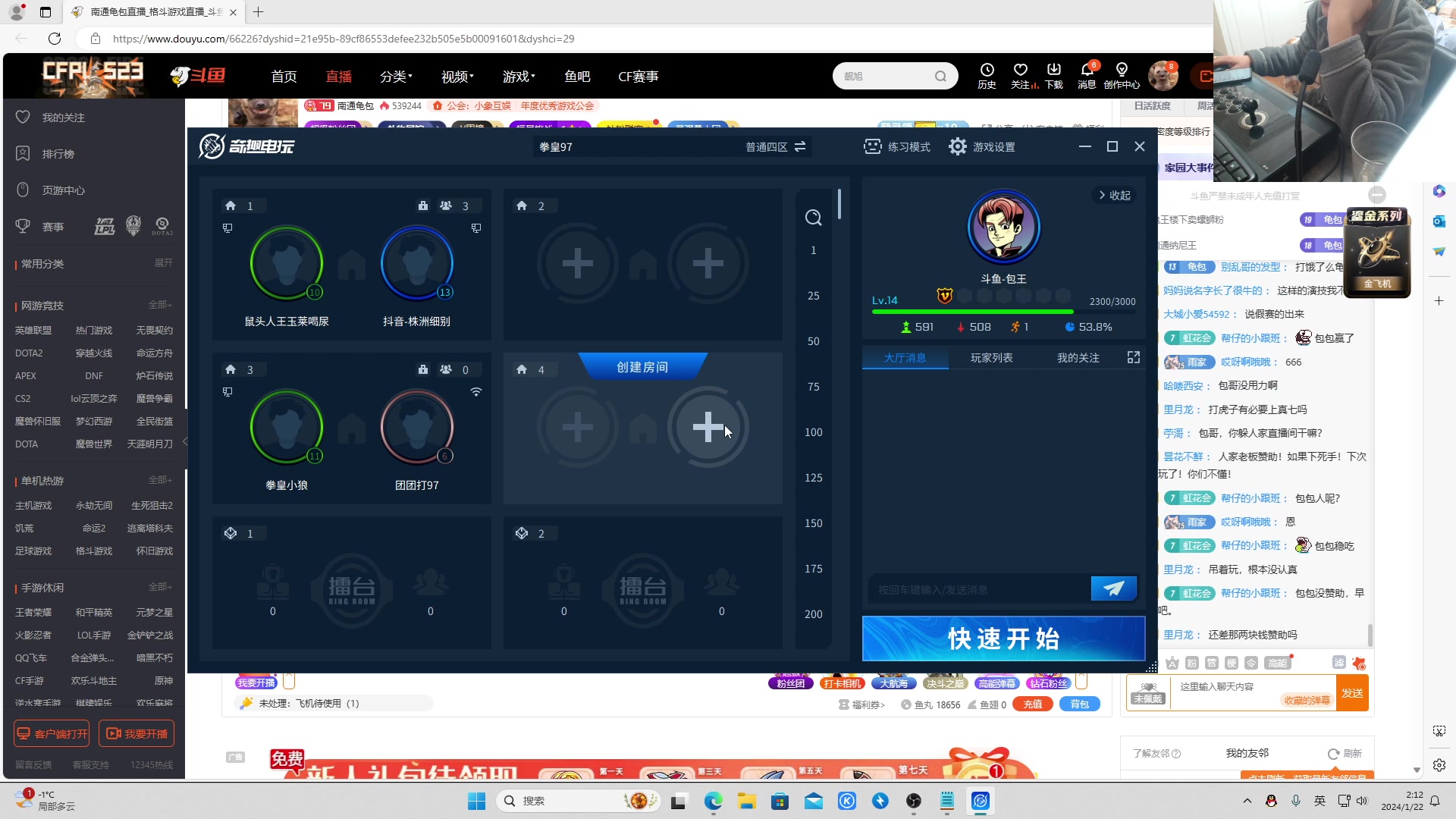
Task: Open Douyu follows heart icon
Action: (x=1020, y=70)
